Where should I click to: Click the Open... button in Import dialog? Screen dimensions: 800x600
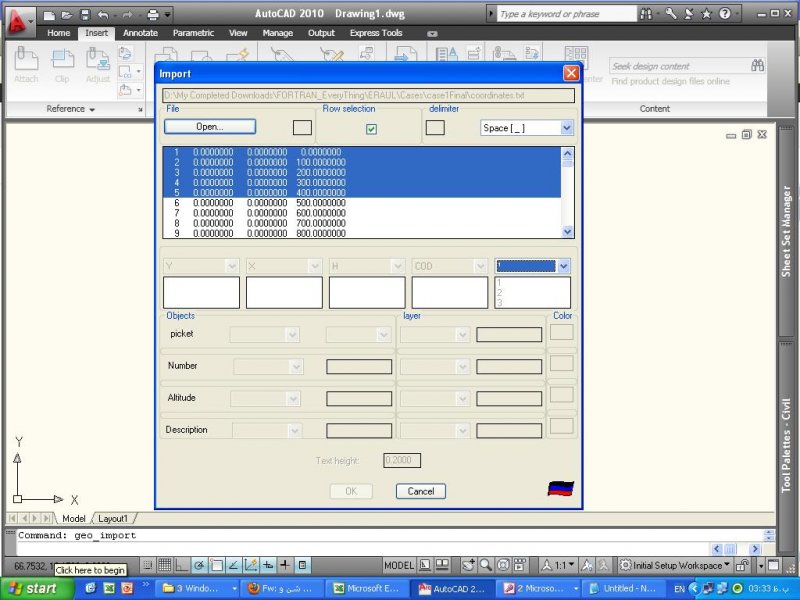click(210, 127)
